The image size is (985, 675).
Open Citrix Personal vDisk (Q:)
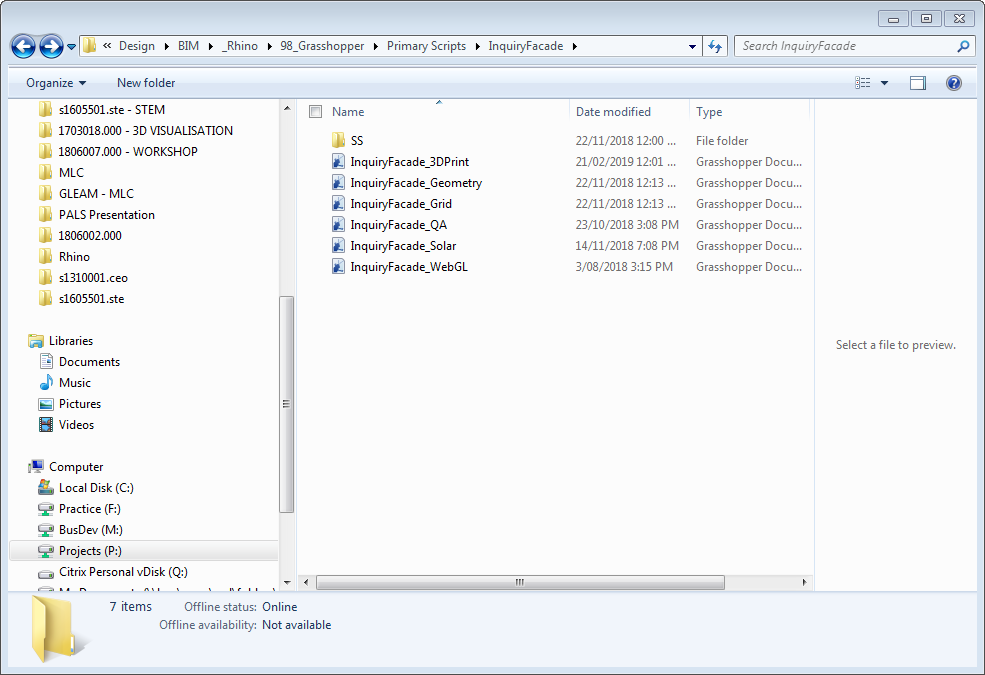(123, 572)
